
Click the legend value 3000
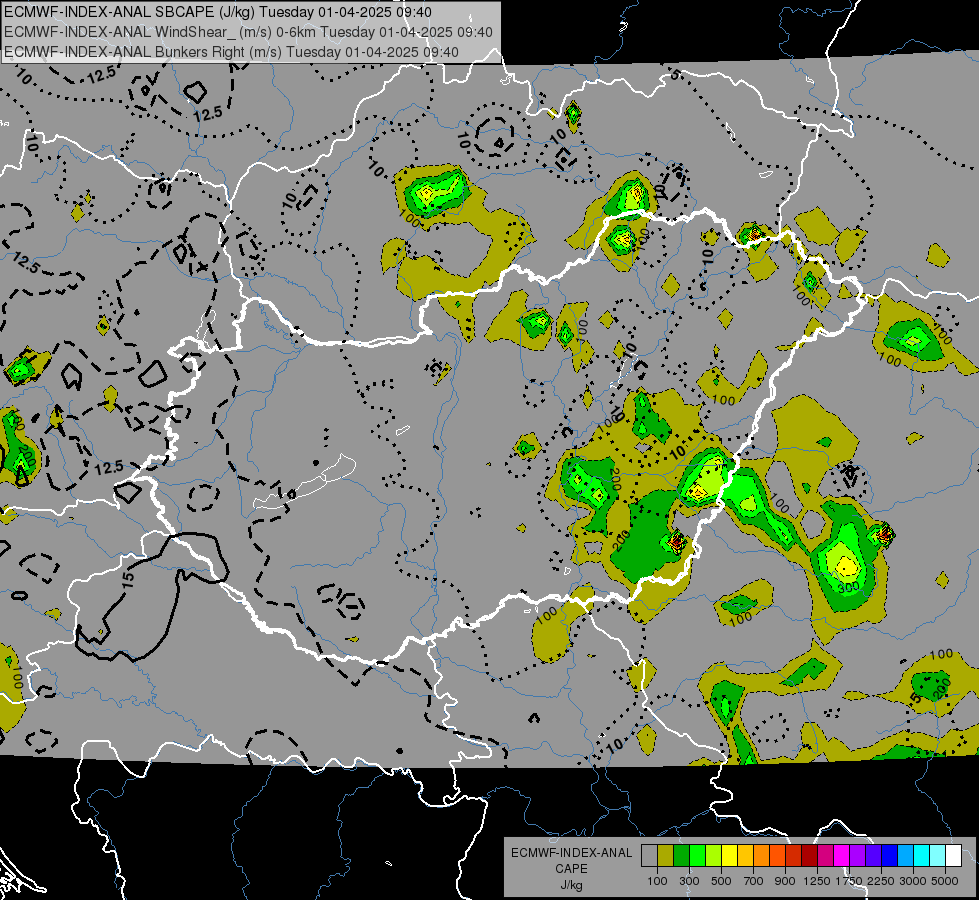coord(913,881)
